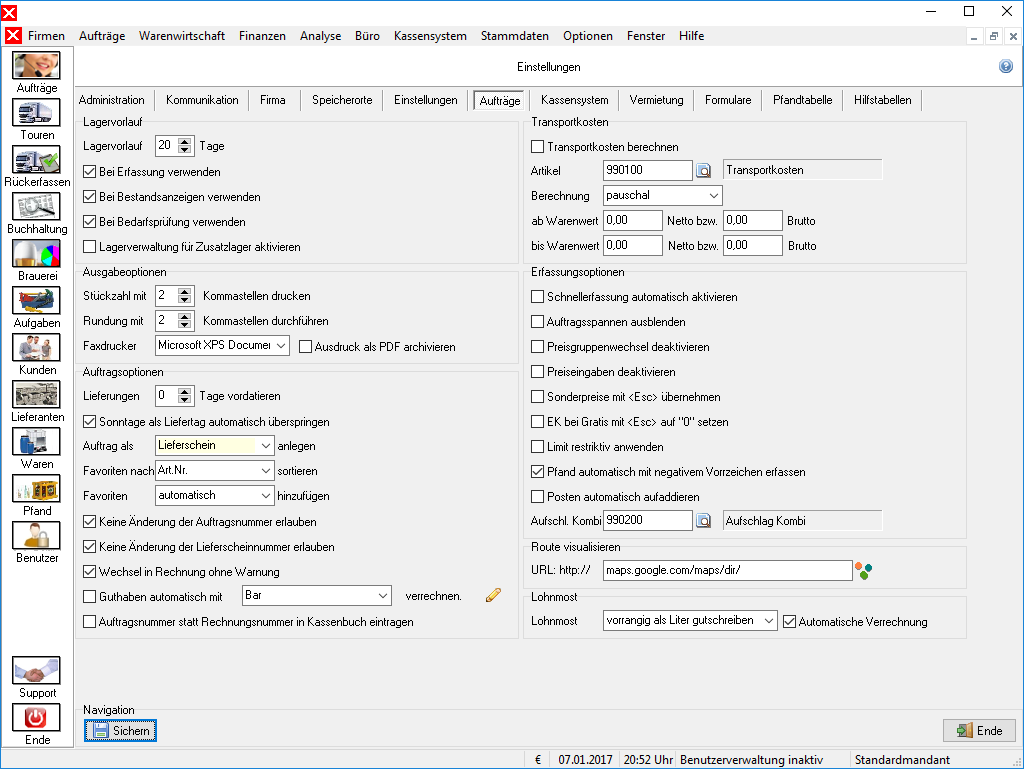Open Pfand icon in sidebar
The image size is (1024, 769).
pyautogui.click(x=37, y=488)
